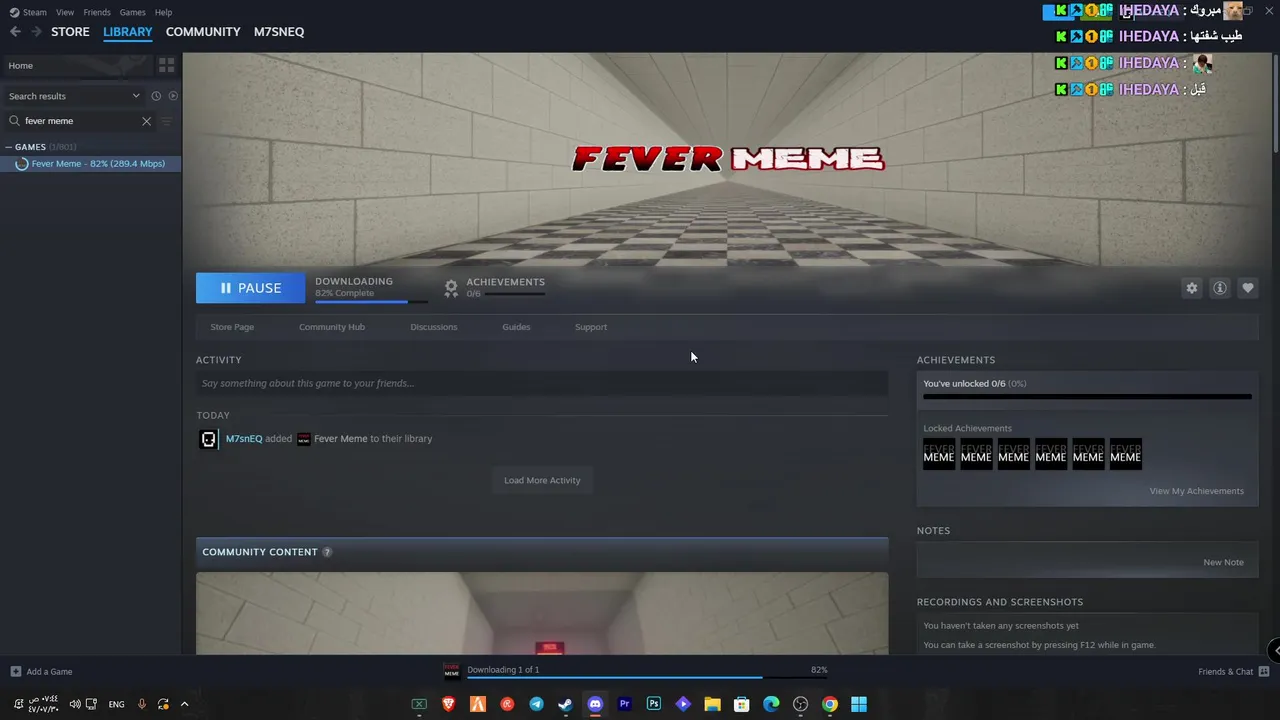Click the activity comment input field
The height and width of the screenshot is (720, 1280).
click(x=542, y=383)
